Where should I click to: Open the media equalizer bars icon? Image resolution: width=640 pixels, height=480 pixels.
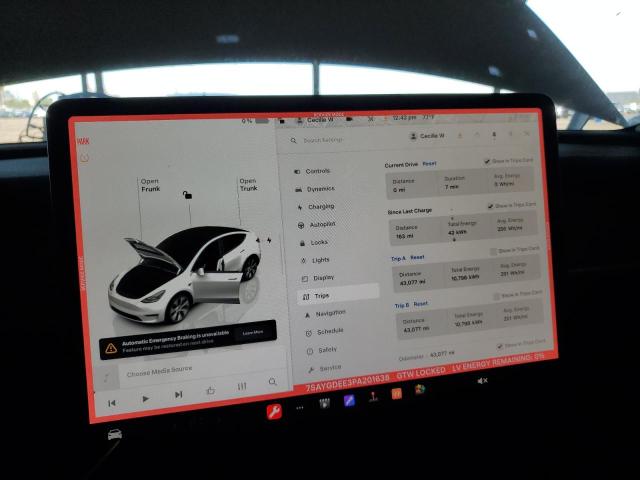pyautogui.click(x=242, y=386)
